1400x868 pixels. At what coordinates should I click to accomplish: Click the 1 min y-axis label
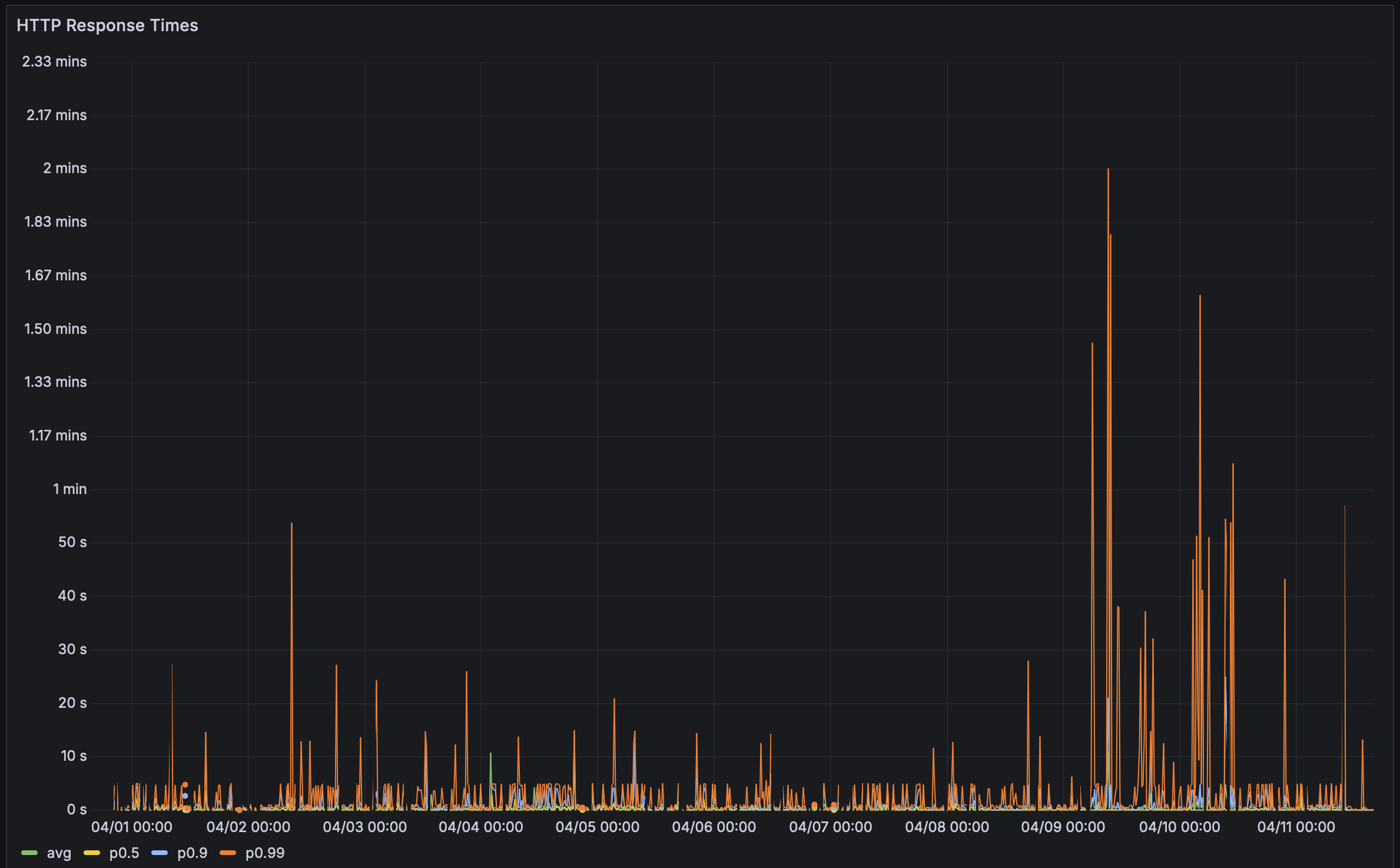pos(69,489)
